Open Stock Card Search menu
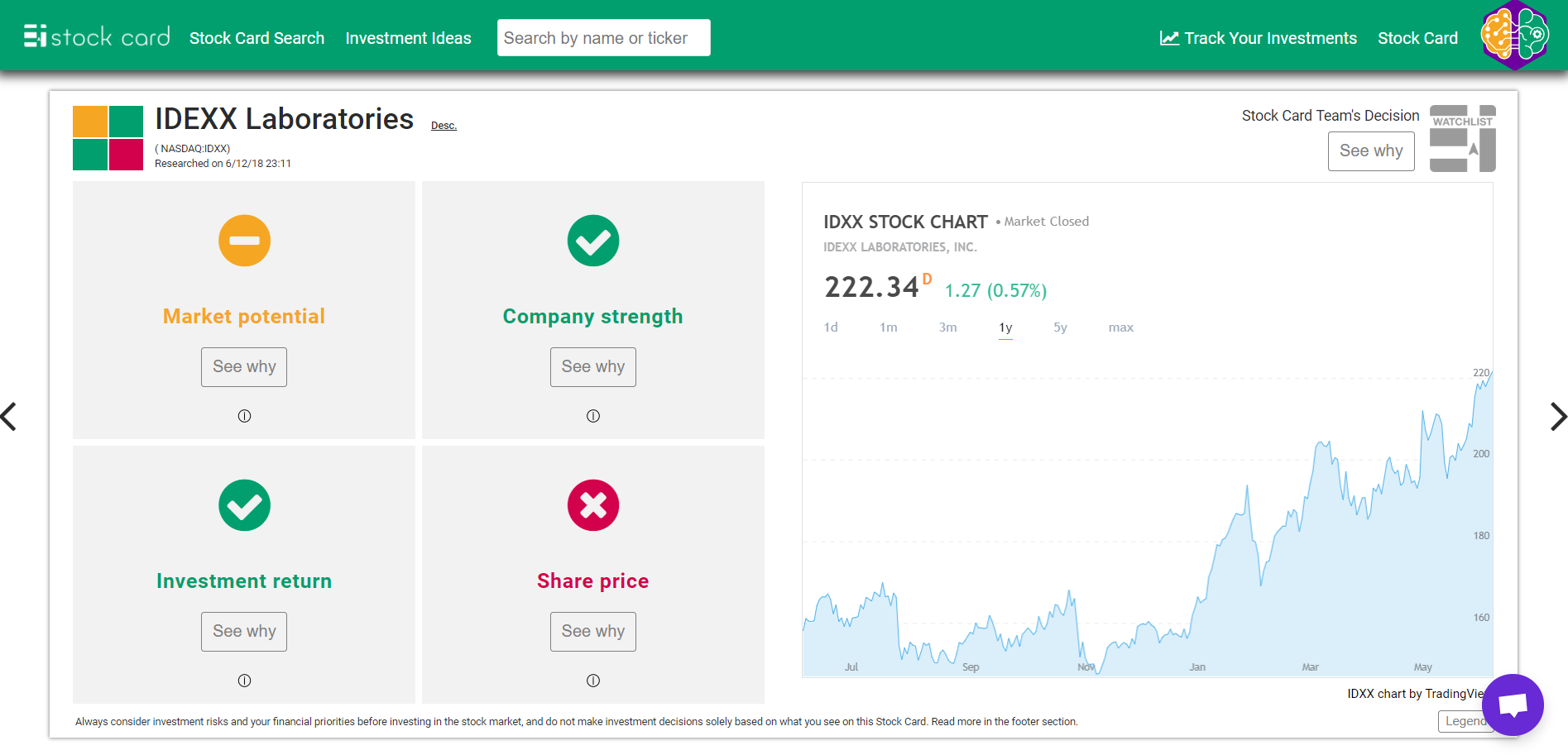The width and height of the screenshot is (1568, 755). click(x=257, y=38)
